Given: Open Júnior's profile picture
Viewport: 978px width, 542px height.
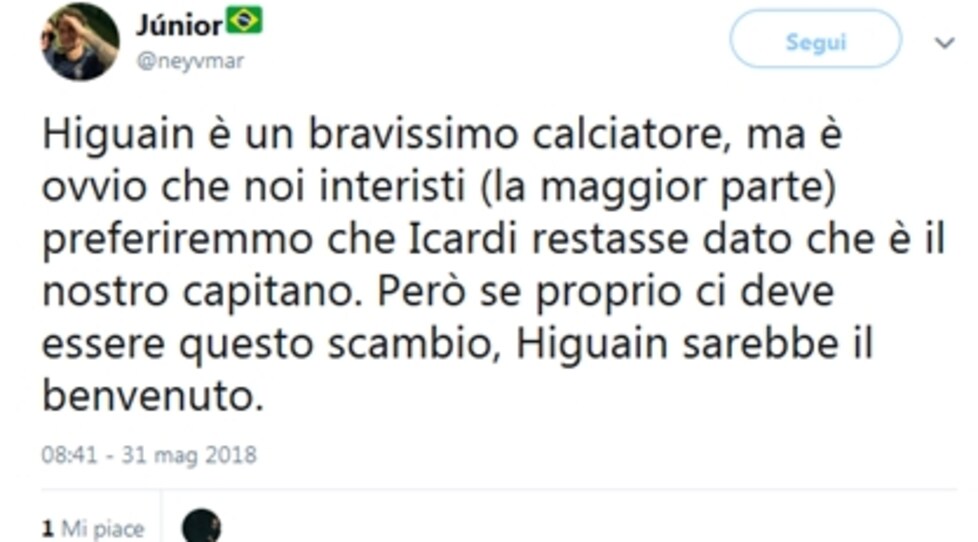Looking at the screenshot, I should click(80, 42).
